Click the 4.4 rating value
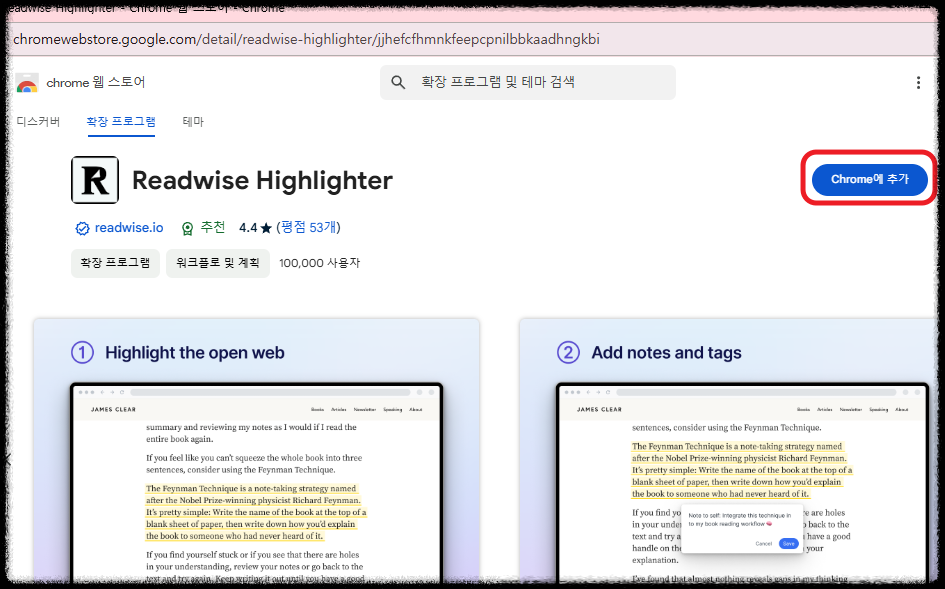Viewport: 945px width, 589px height. pos(248,228)
